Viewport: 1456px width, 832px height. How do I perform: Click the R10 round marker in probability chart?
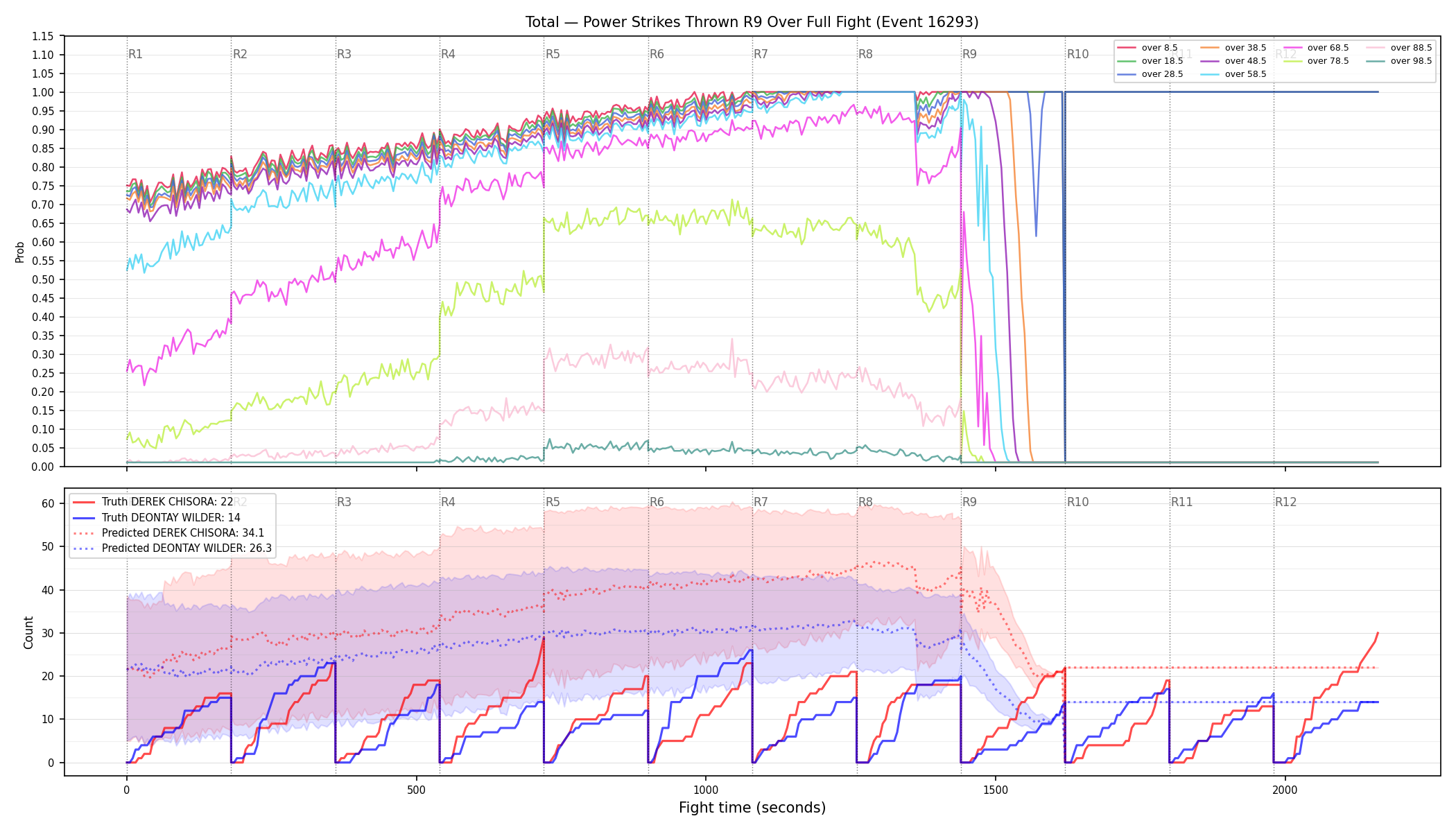pos(1078,54)
